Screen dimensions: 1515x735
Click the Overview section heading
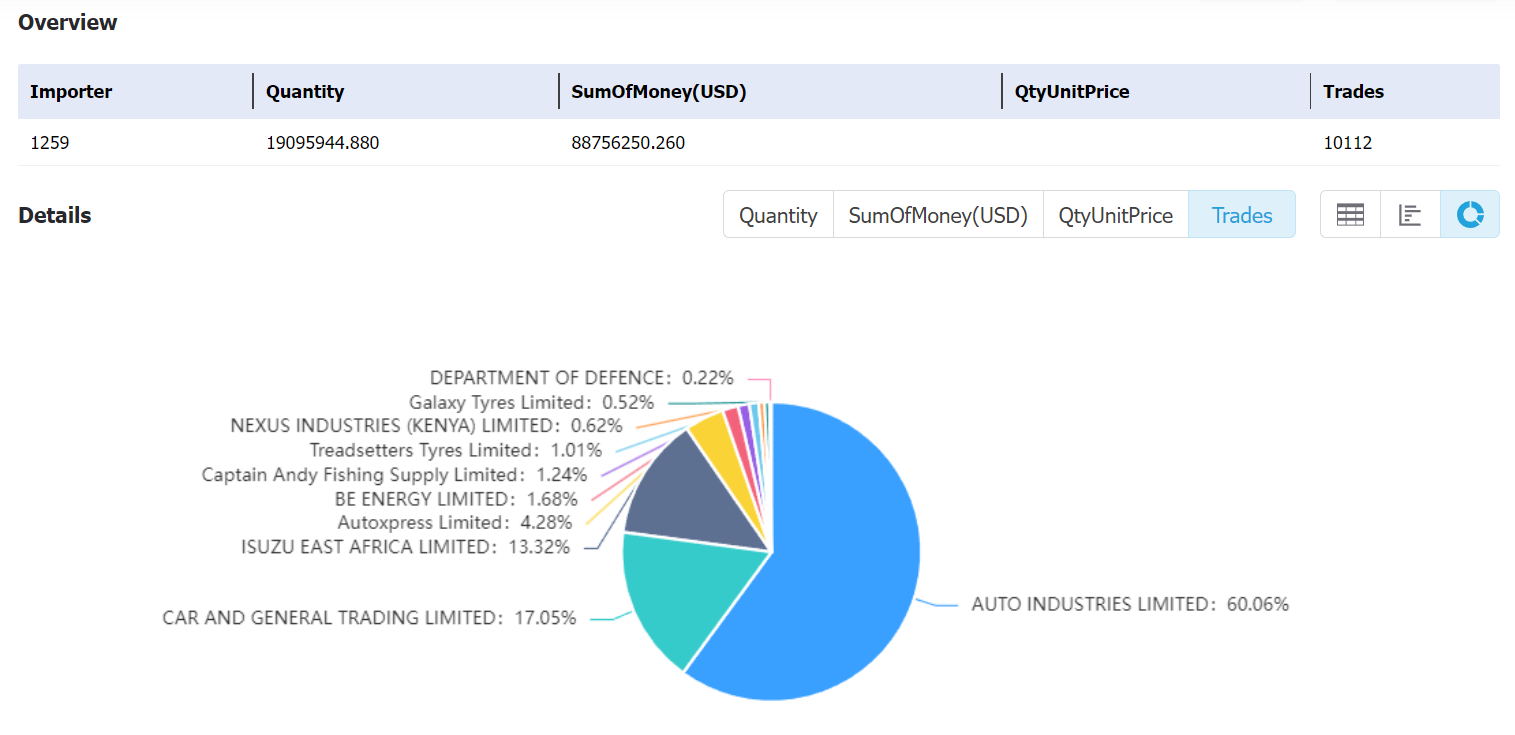tap(68, 22)
